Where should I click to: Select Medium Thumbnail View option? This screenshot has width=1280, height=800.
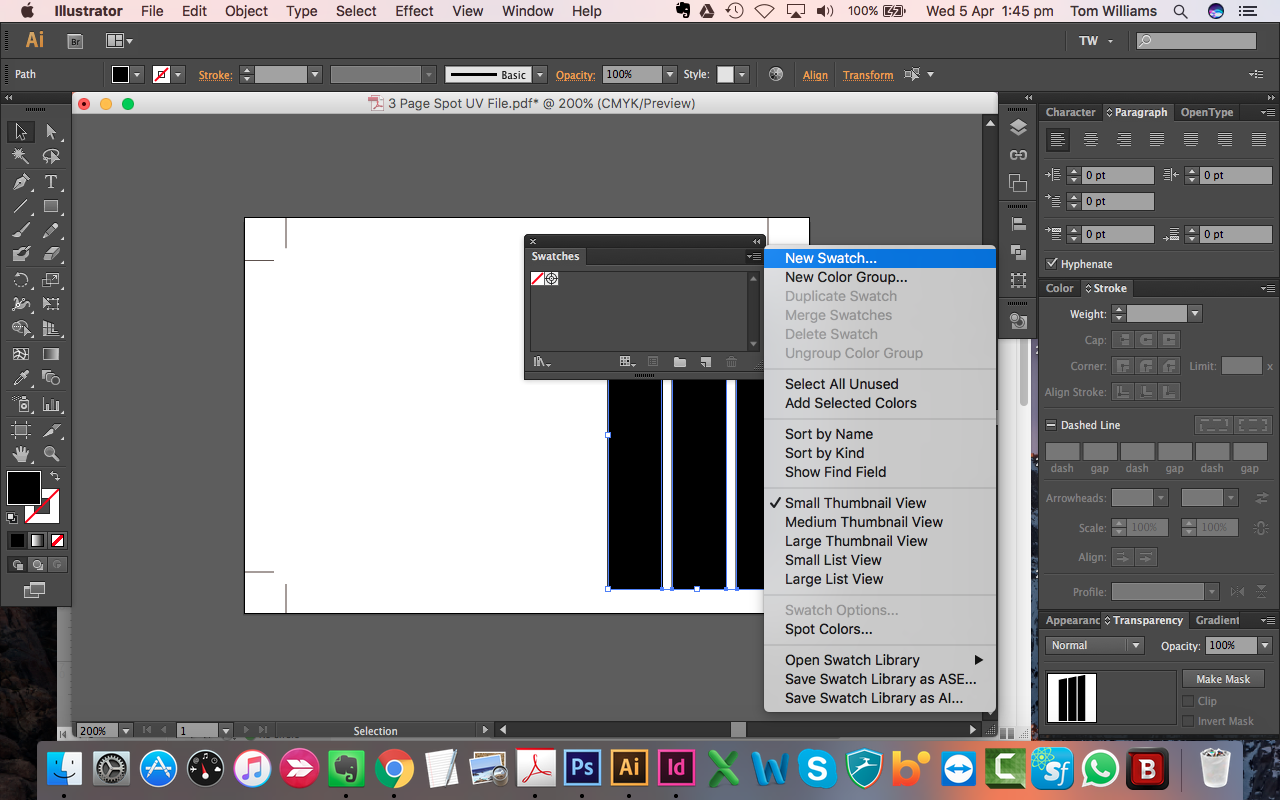click(863, 522)
